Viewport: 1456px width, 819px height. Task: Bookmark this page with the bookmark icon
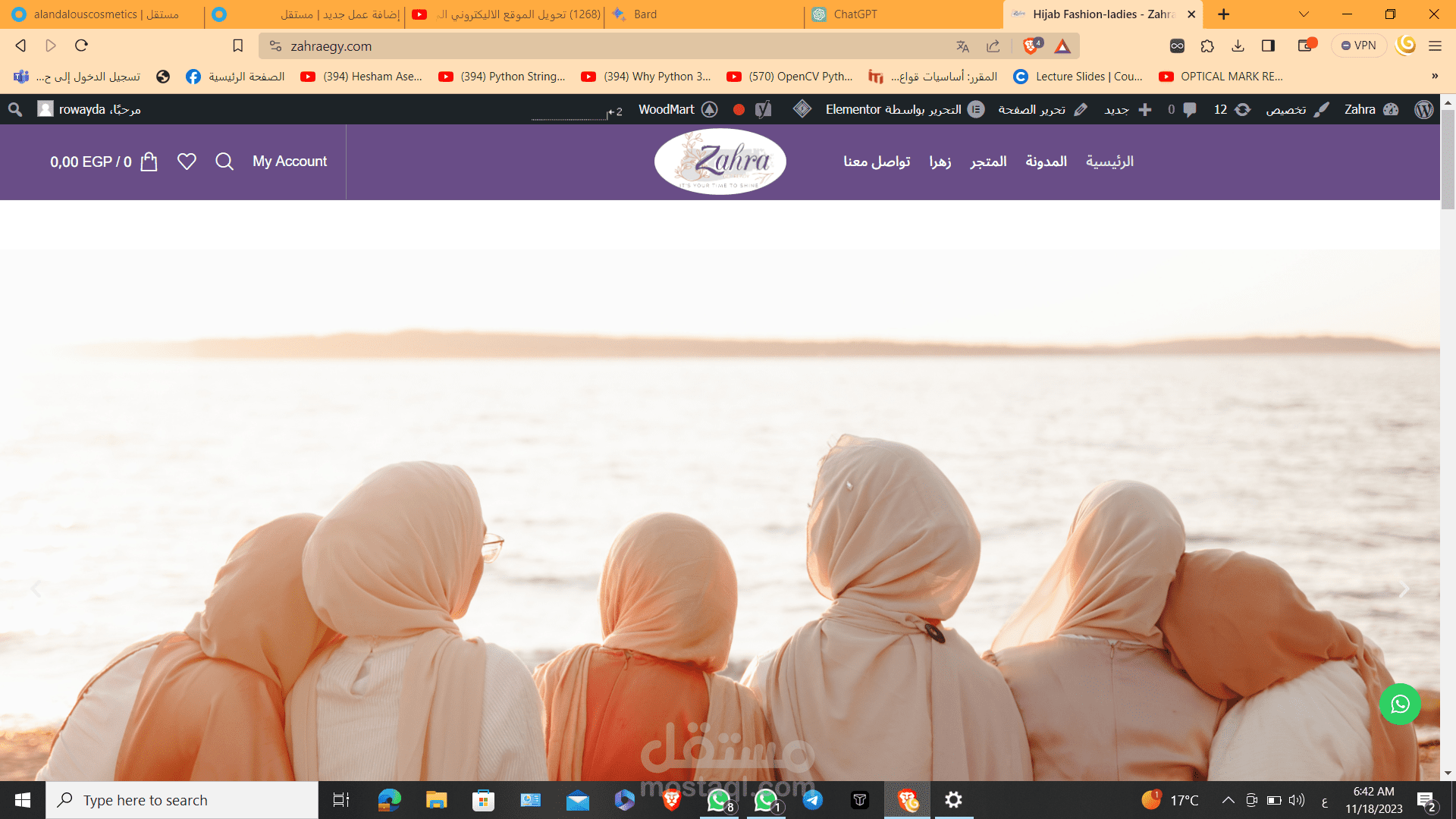tap(237, 46)
